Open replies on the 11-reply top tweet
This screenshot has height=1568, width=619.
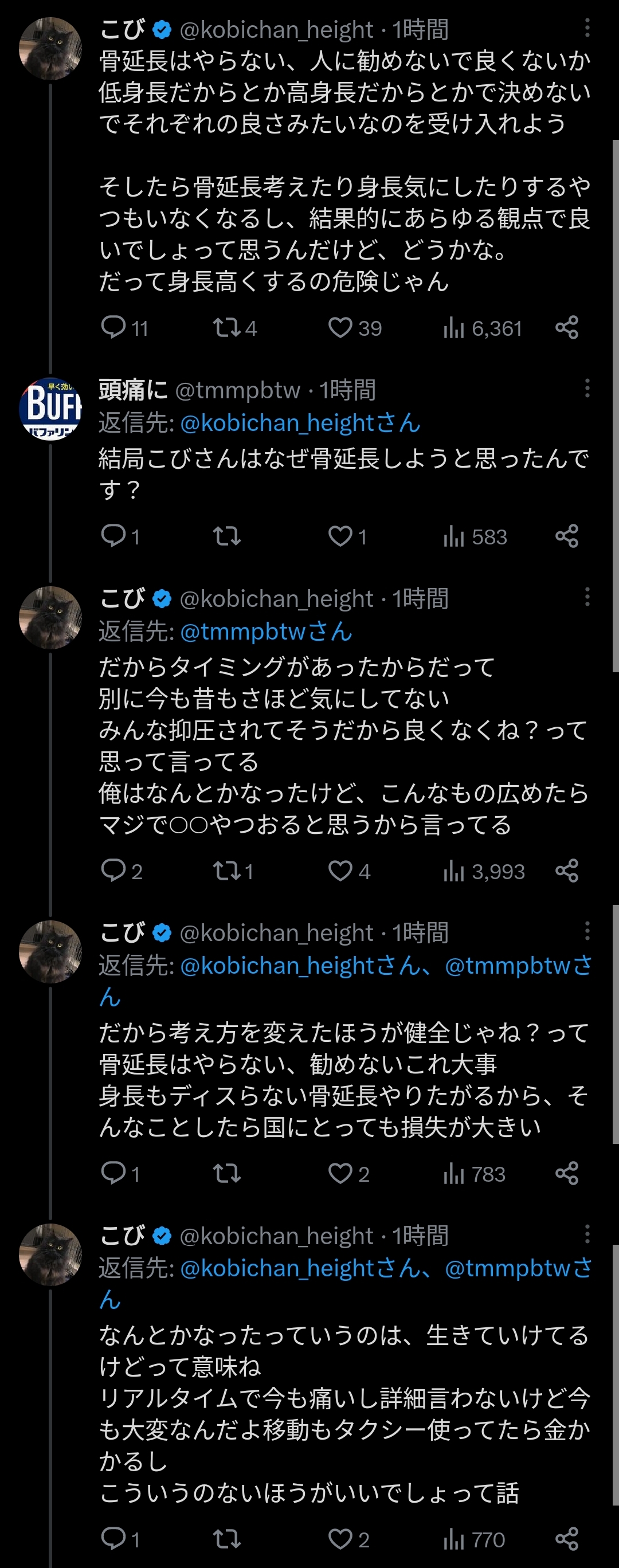click(113, 327)
